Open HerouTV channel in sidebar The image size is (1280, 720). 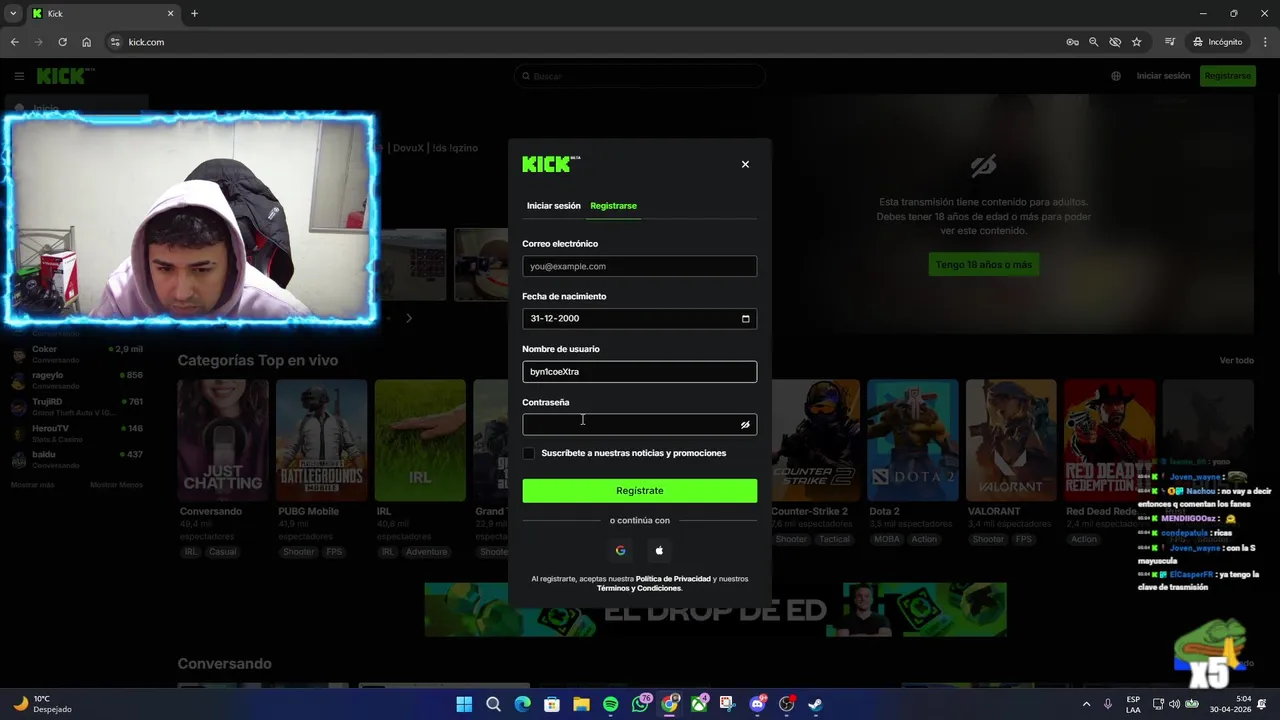pyautogui.click(x=76, y=433)
